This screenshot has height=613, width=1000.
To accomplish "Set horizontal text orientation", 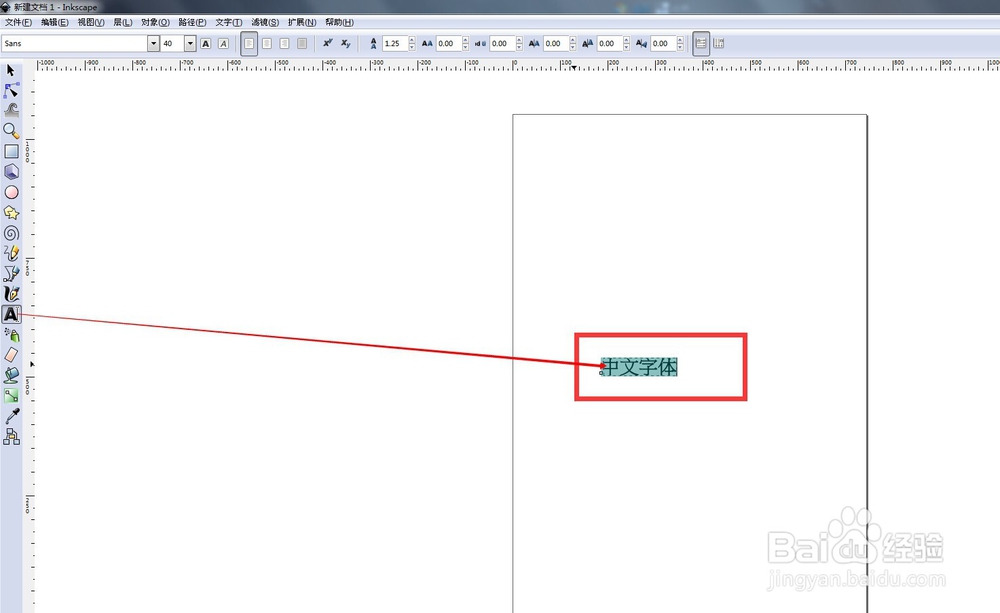I will tap(701, 43).
